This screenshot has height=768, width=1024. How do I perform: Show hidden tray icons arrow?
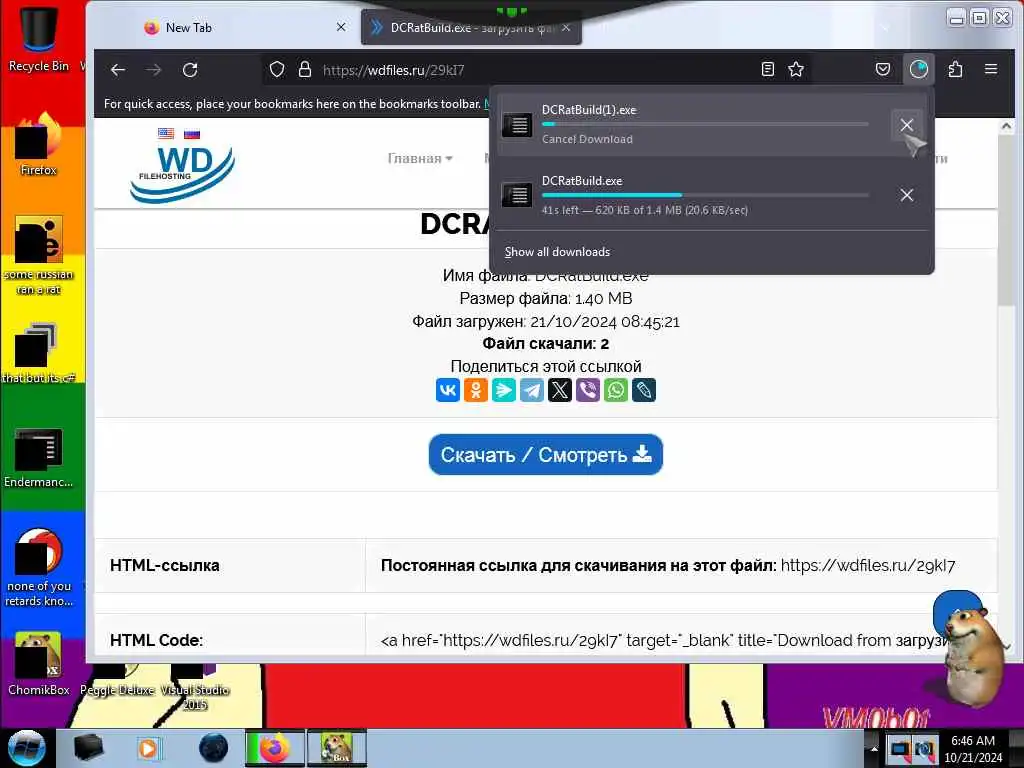874,749
